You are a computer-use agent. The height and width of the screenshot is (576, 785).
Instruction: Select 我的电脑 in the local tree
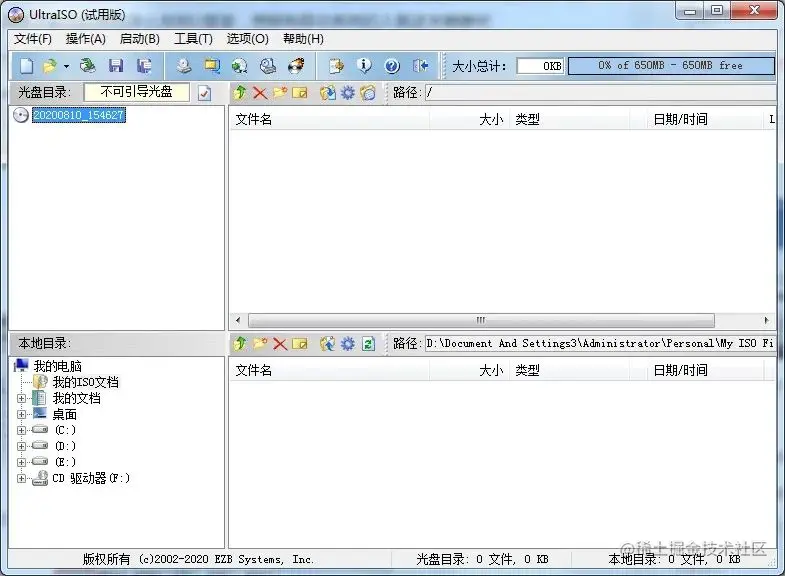[57, 366]
